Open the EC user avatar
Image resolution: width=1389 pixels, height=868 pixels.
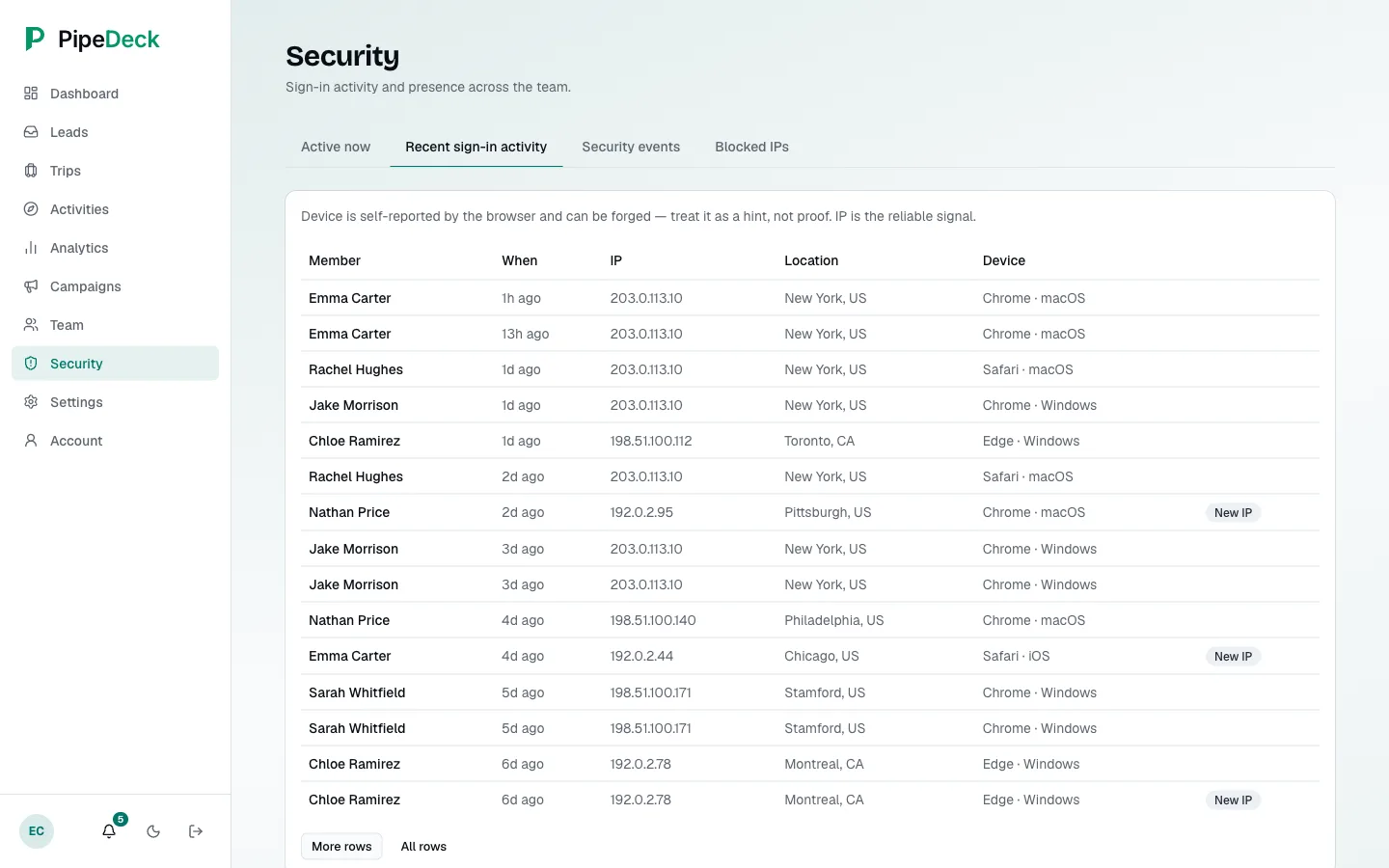37,831
